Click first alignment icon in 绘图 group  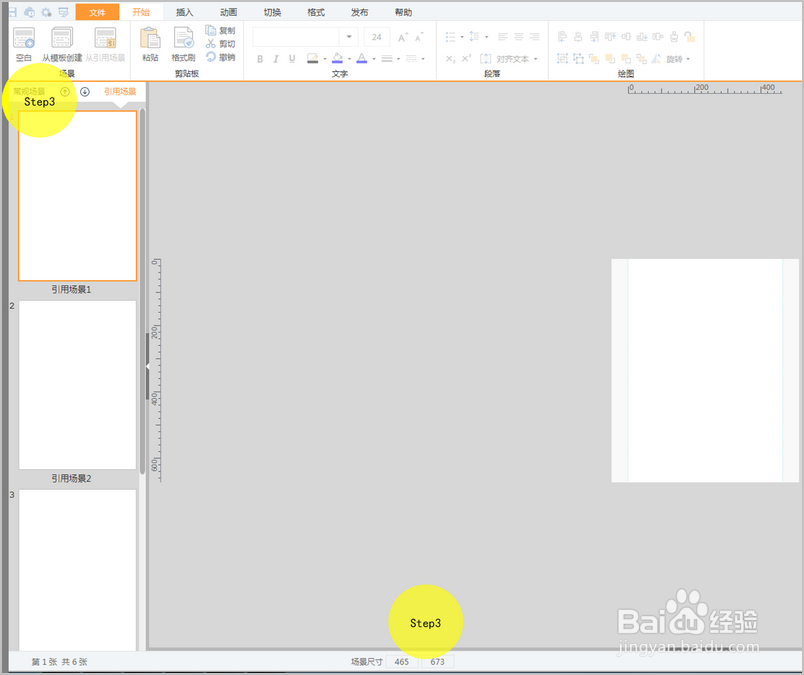click(x=562, y=37)
